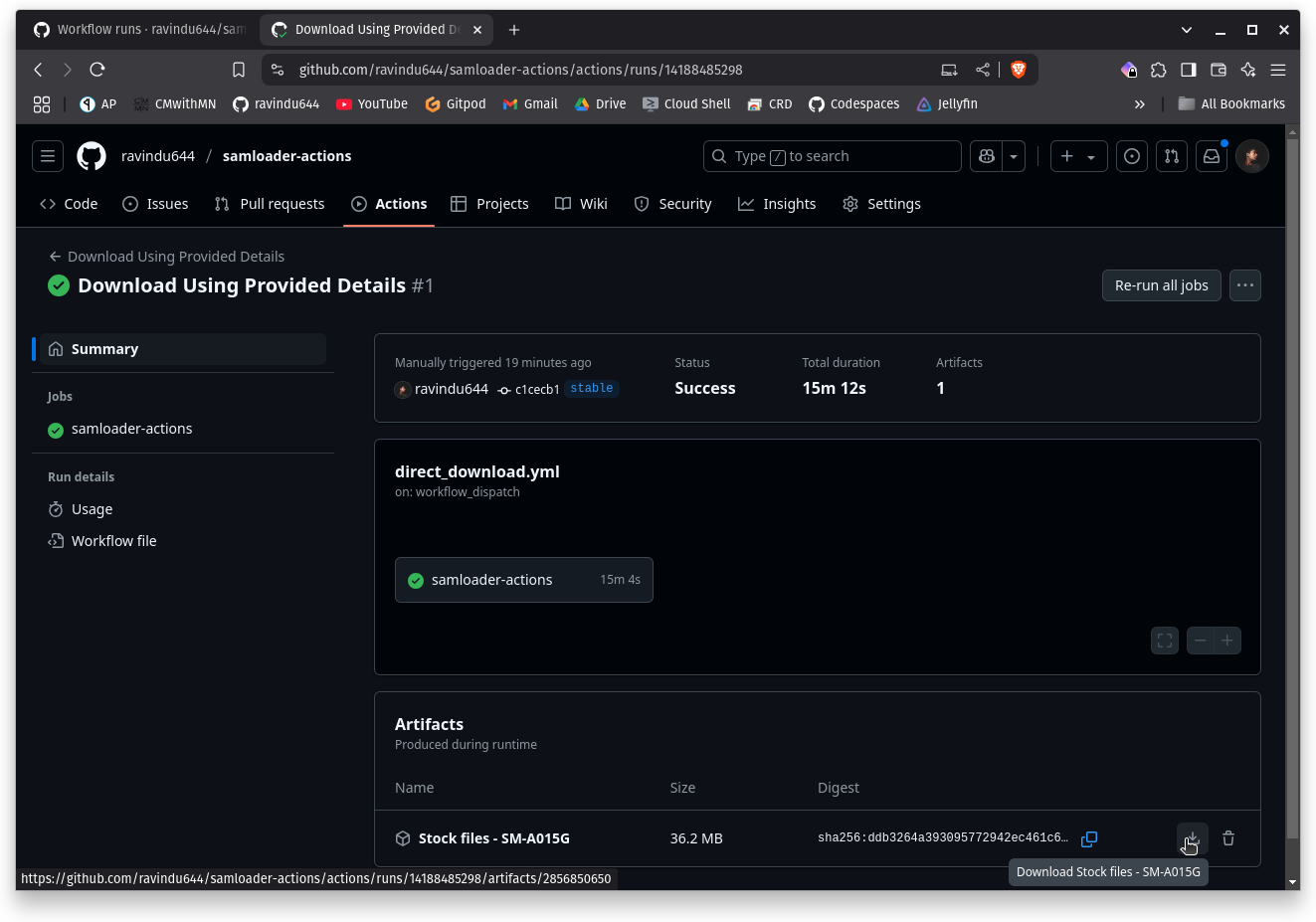This screenshot has width=1316, height=922.
Task: Open GitHub hamburger navigation menu
Action: tap(48, 156)
